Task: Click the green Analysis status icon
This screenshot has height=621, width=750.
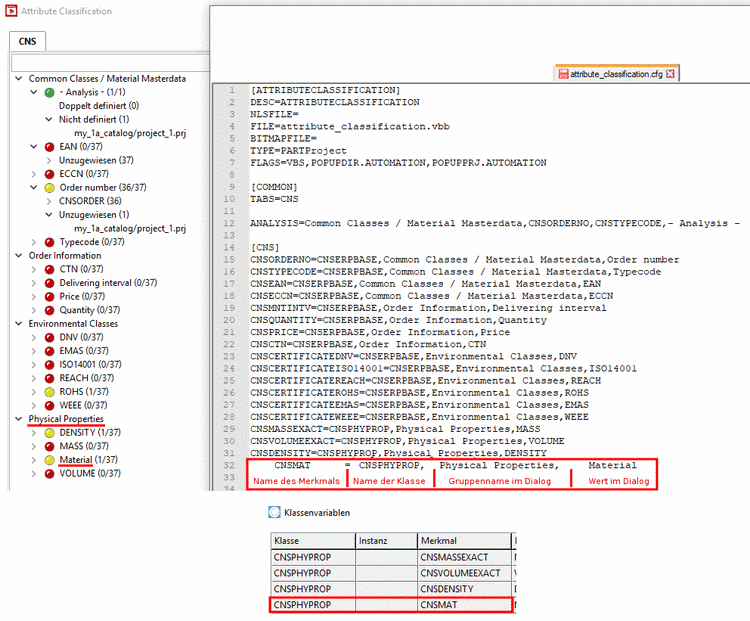Action: pos(49,92)
